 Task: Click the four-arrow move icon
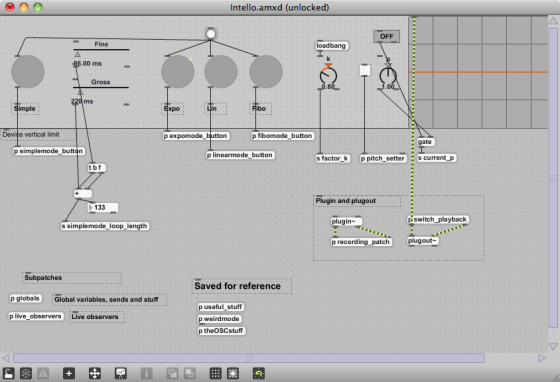[x=95, y=373]
